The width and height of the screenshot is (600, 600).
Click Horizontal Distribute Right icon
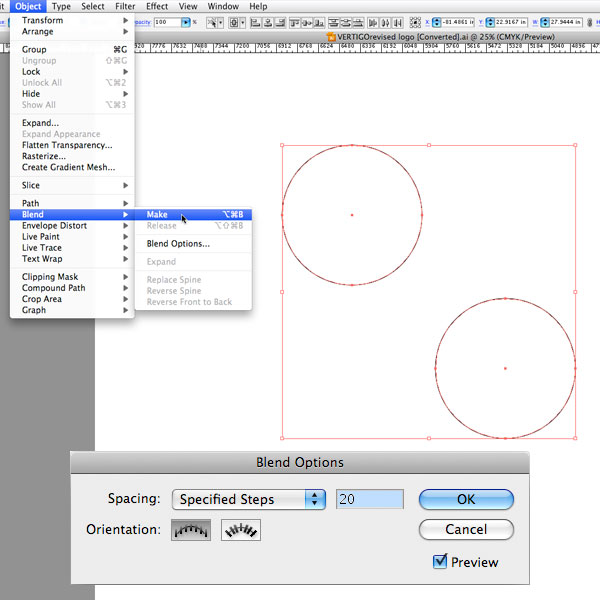coord(398,23)
